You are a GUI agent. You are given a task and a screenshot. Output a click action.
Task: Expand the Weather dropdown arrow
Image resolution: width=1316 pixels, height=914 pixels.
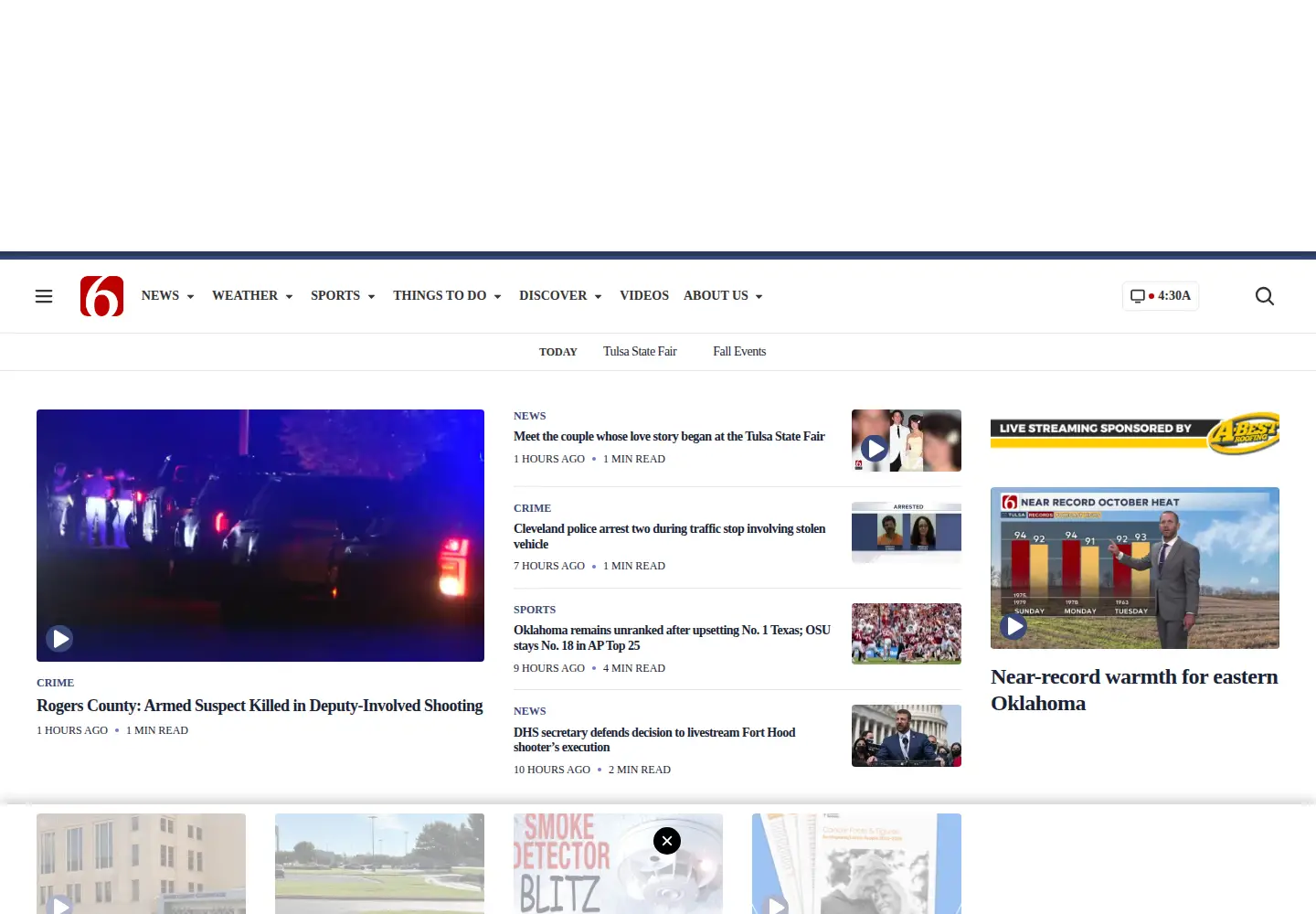(289, 297)
